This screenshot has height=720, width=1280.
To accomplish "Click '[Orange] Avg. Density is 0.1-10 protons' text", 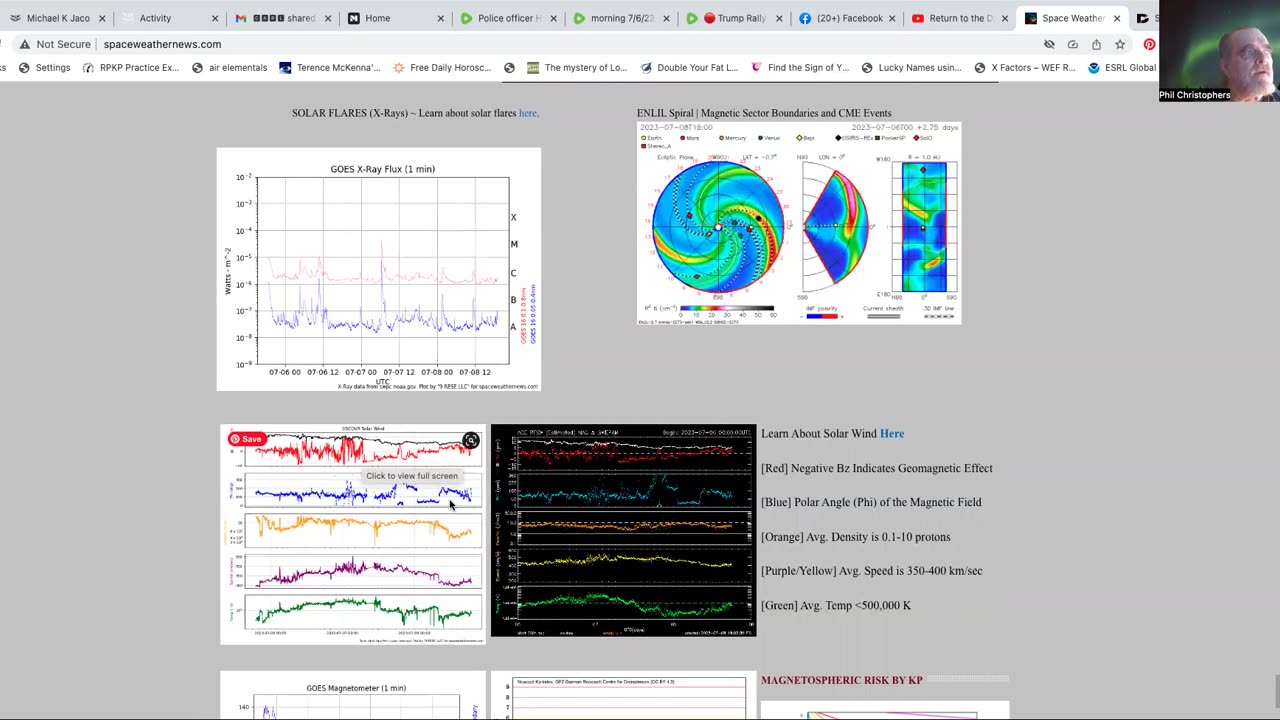I will click(x=856, y=537).
